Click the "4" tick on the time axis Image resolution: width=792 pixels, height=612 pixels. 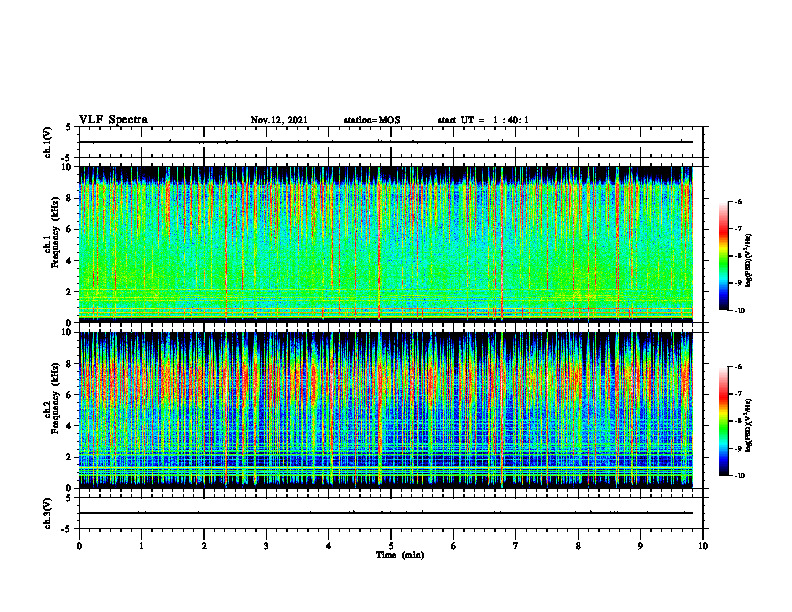[329, 546]
